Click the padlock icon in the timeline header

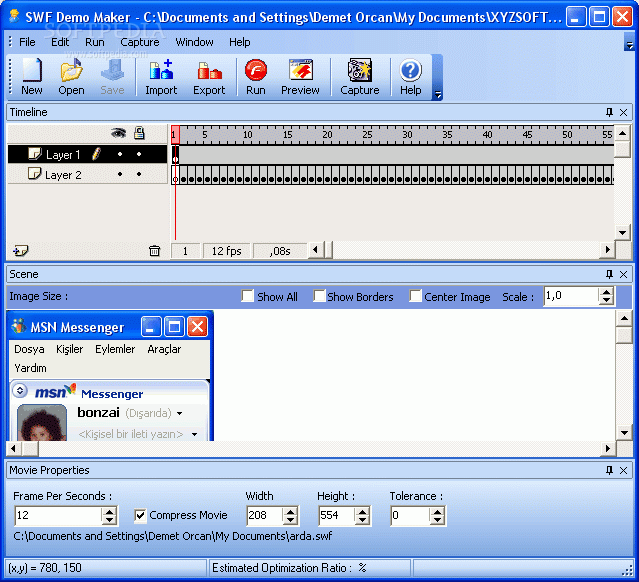tap(139, 133)
